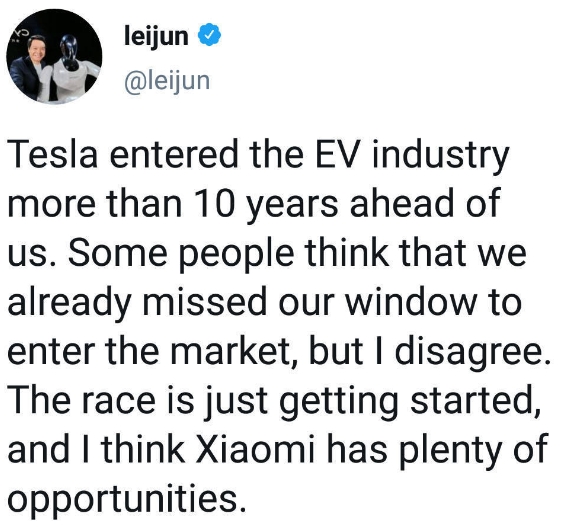
Task: Click the word Xiaomi in the tweet
Action: 255,449
